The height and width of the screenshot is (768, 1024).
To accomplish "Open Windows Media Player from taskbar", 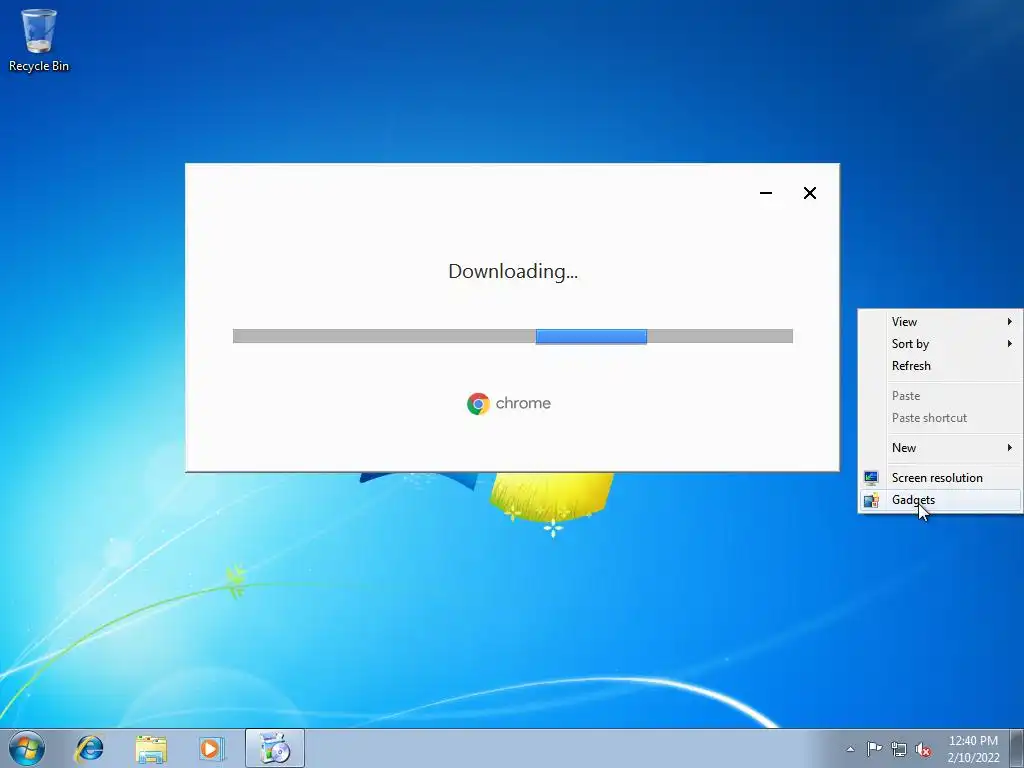I will click(x=212, y=748).
